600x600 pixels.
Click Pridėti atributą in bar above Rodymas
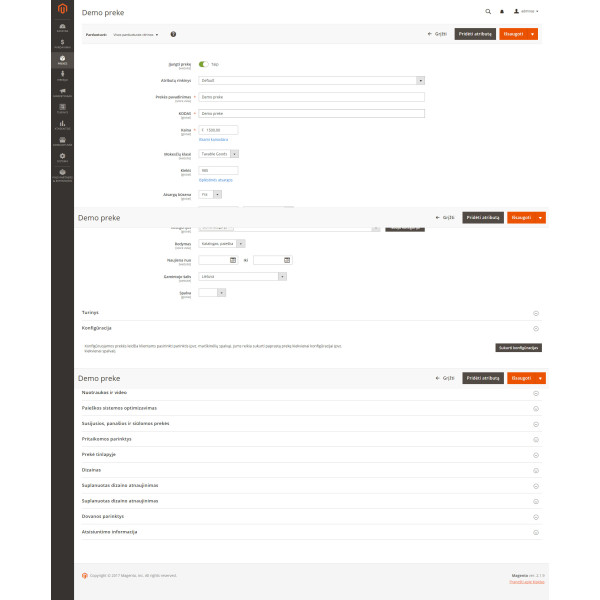[483, 218]
